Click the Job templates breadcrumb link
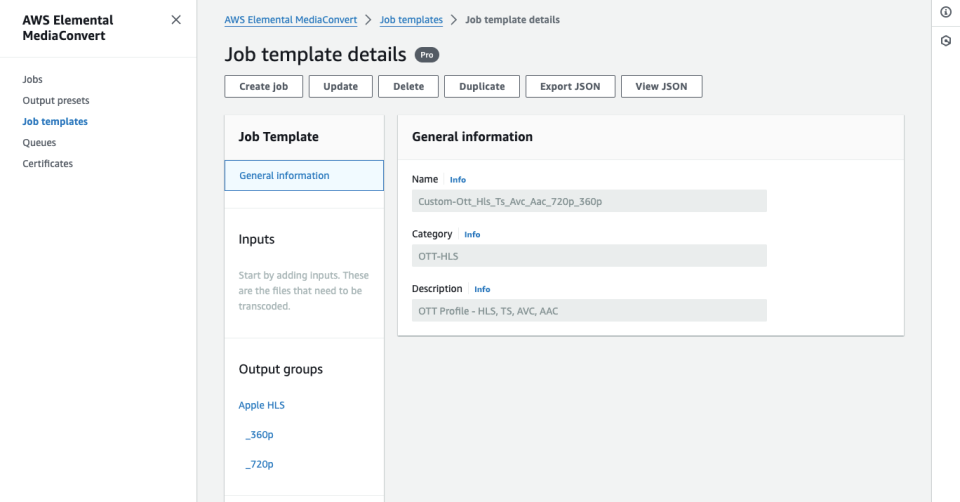960x502 pixels. coord(411,20)
